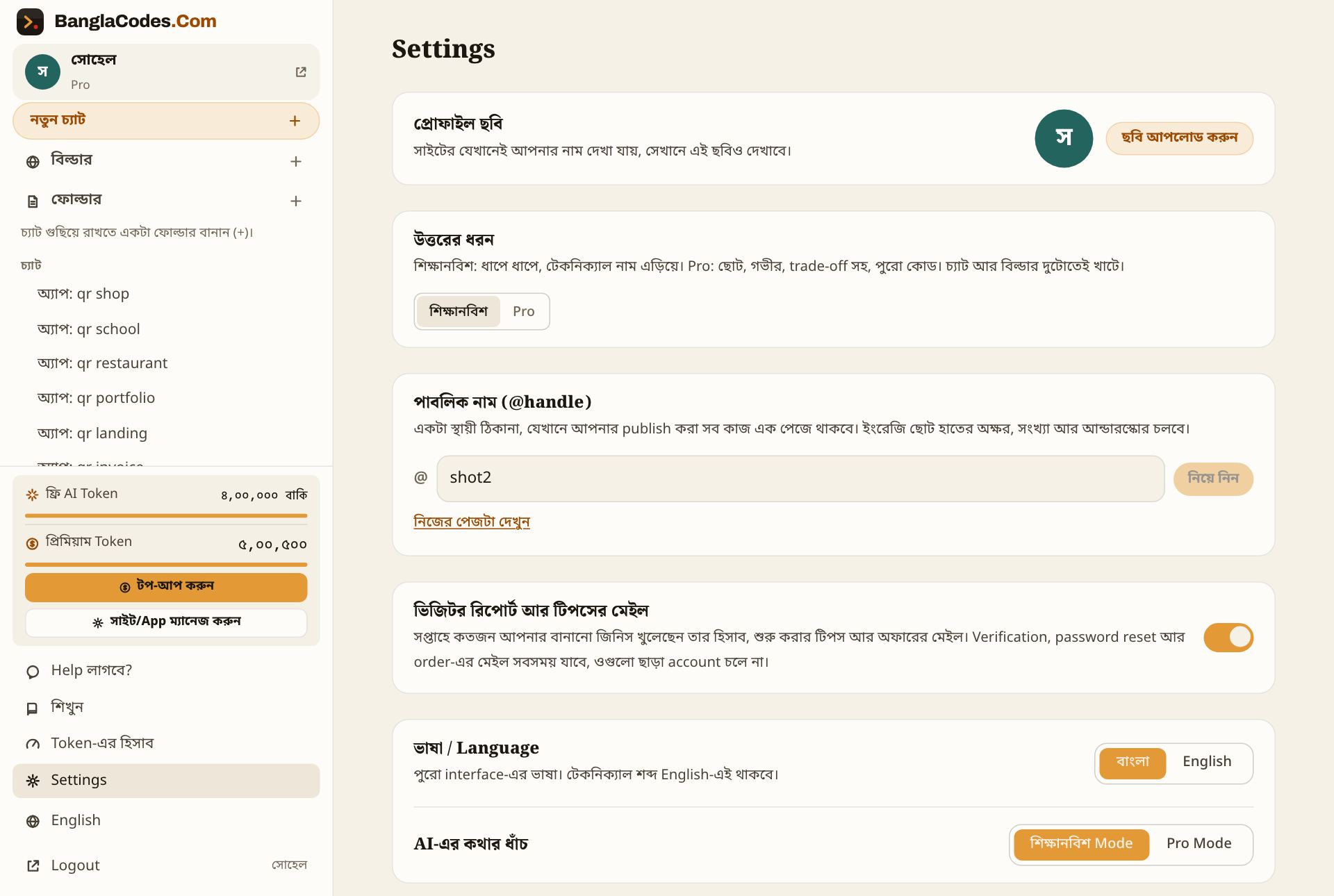1334x896 pixels.
Task: Switch interface language to English toggle
Action: pyautogui.click(x=1208, y=762)
